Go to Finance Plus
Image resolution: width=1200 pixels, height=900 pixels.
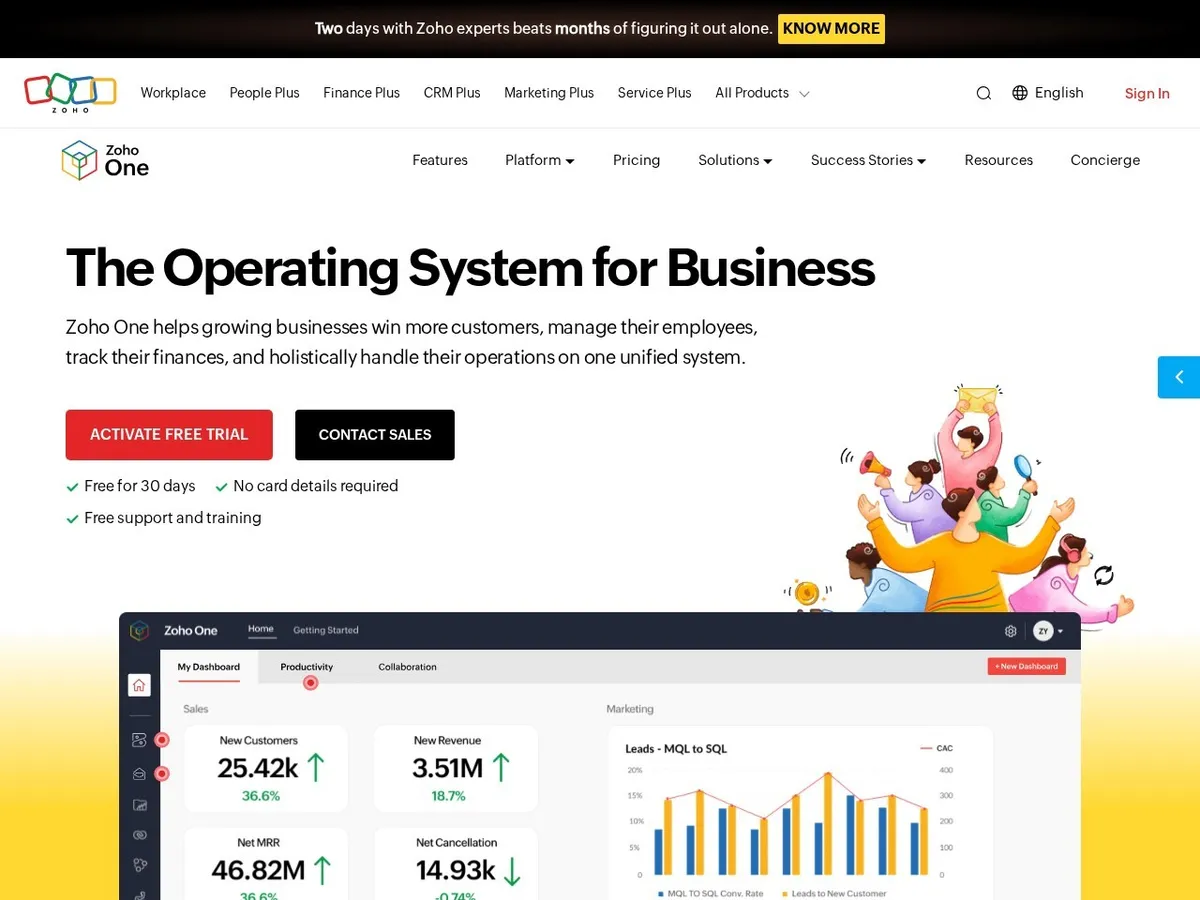pyautogui.click(x=361, y=93)
